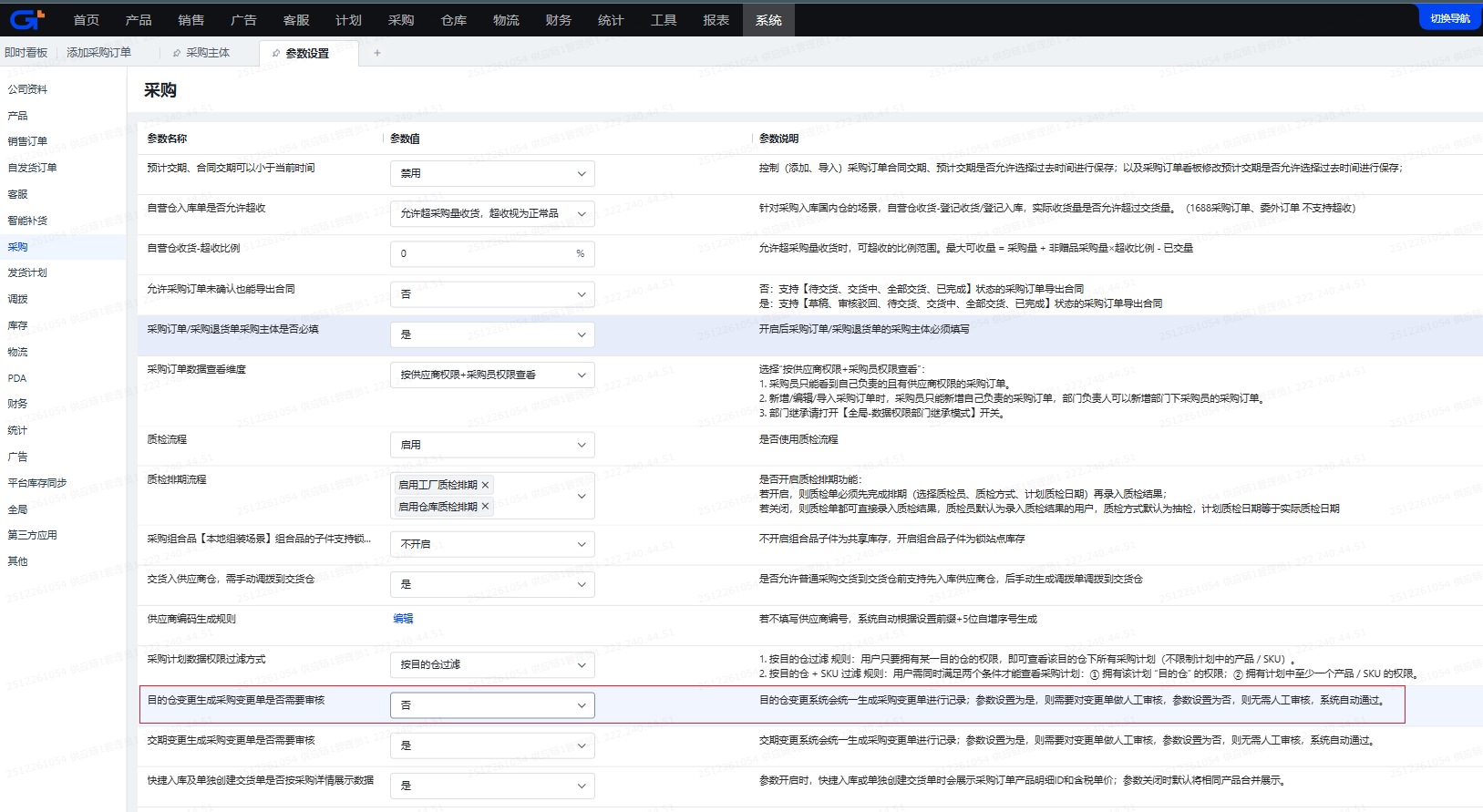Image resolution: width=1483 pixels, height=812 pixels.
Task: Click the 切换导航 button
Action: click(1449, 18)
